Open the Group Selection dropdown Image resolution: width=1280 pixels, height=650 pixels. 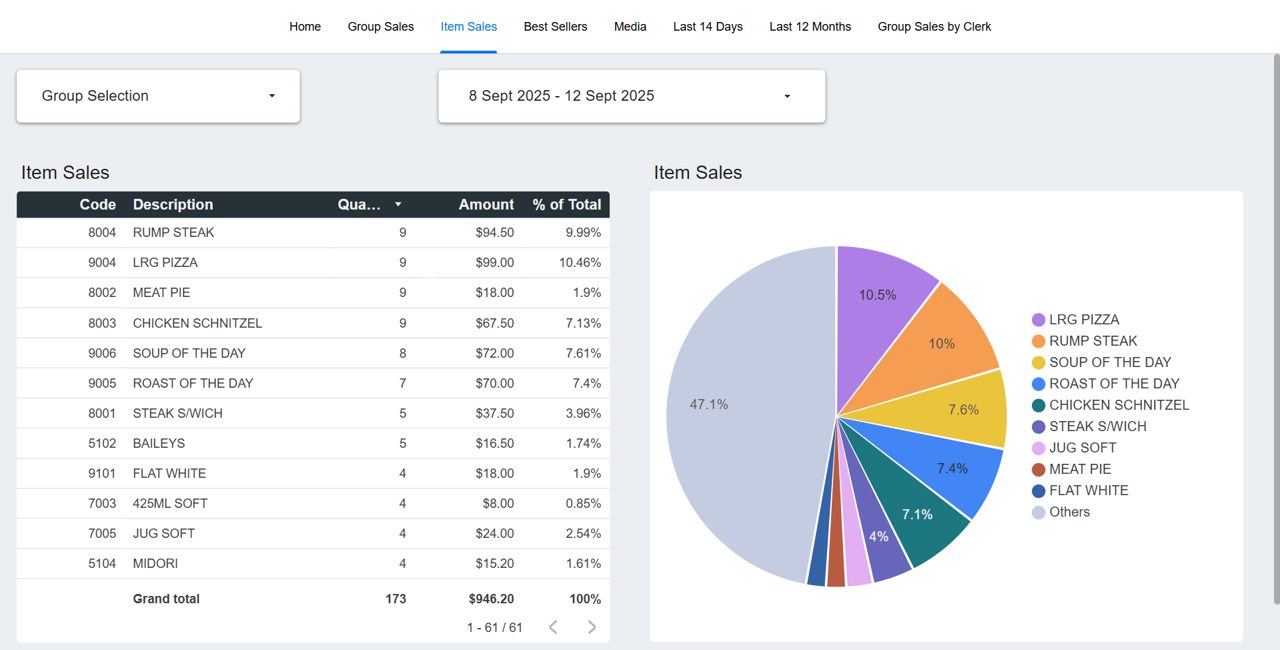click(x=158, y=96)
